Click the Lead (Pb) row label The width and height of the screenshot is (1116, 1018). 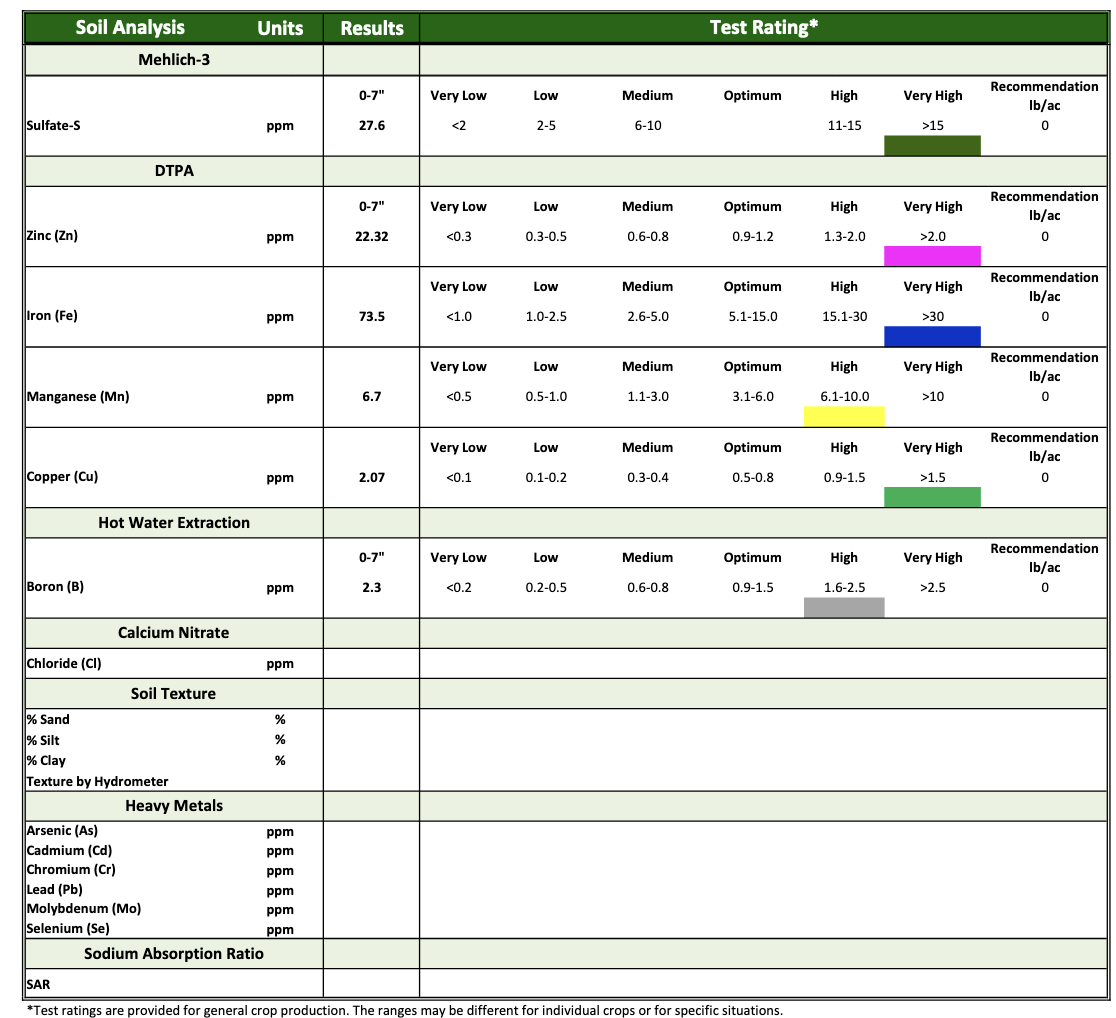coord(54,890)
